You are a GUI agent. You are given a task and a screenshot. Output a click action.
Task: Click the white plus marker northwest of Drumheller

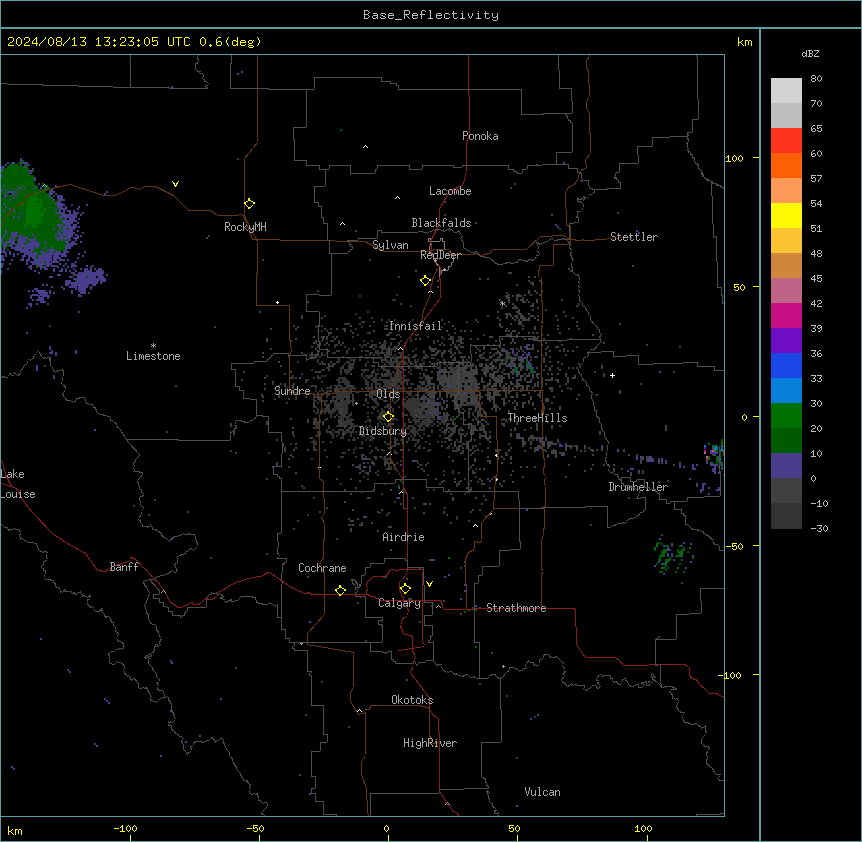click(612, 375)
